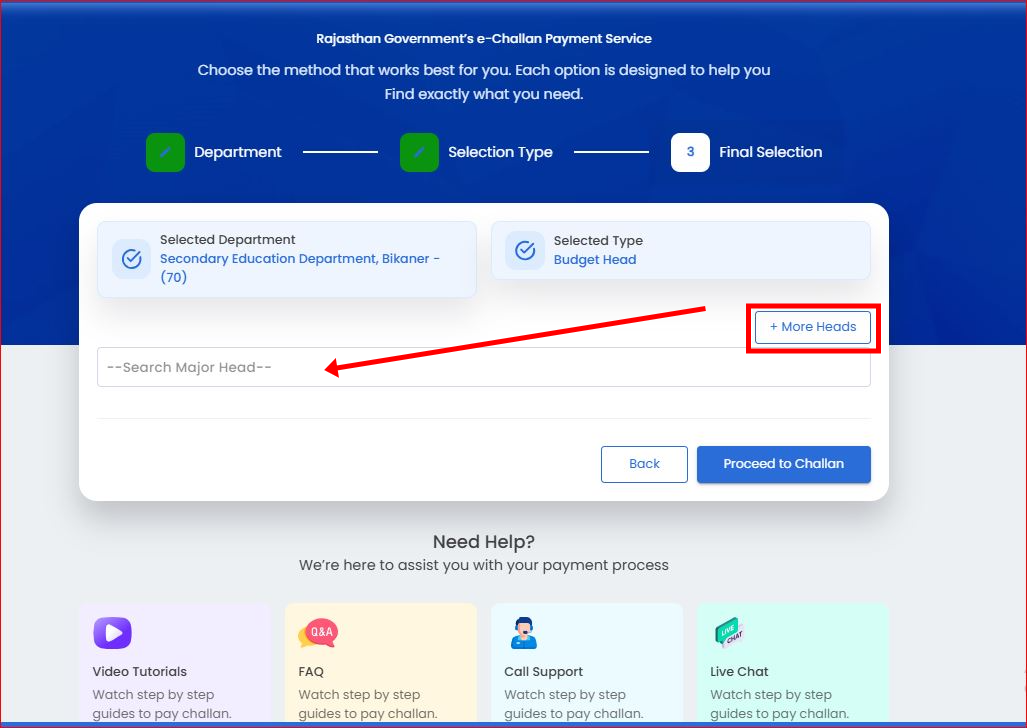Open the FAQ Q&A icon

click(318, 633)
